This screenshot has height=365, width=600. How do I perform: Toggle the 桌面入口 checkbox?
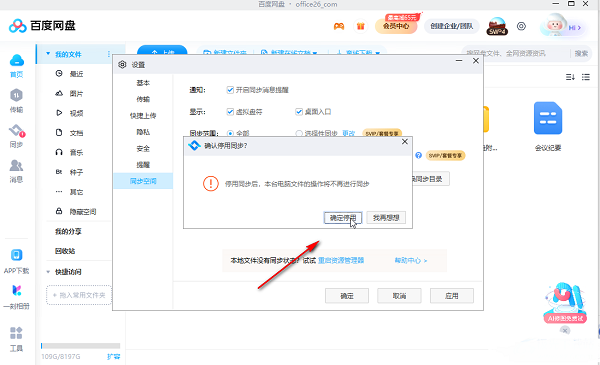pyautogui.click(x=299, y=112)
